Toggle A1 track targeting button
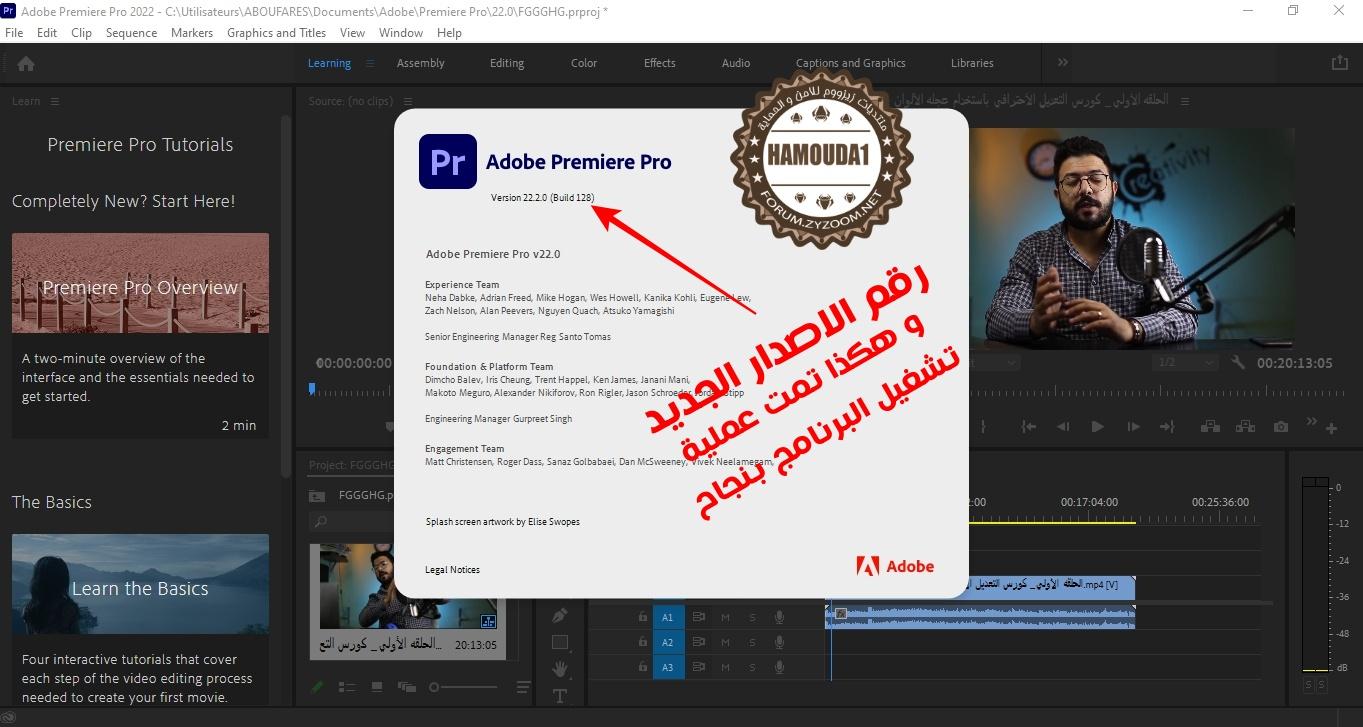1363x727 pixels. click(x=669, y=617)
